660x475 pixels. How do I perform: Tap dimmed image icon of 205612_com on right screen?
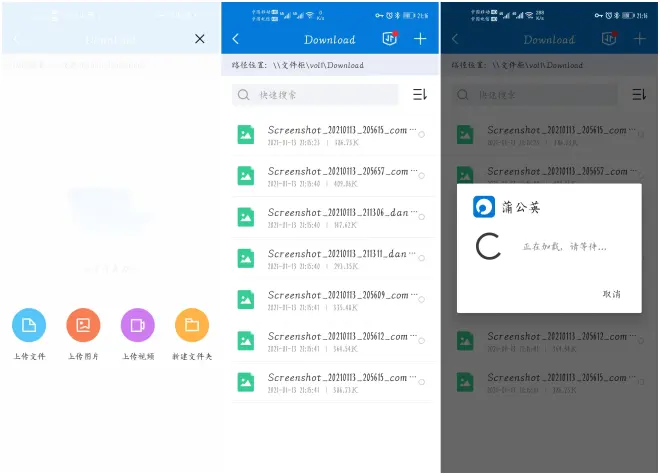466,341
